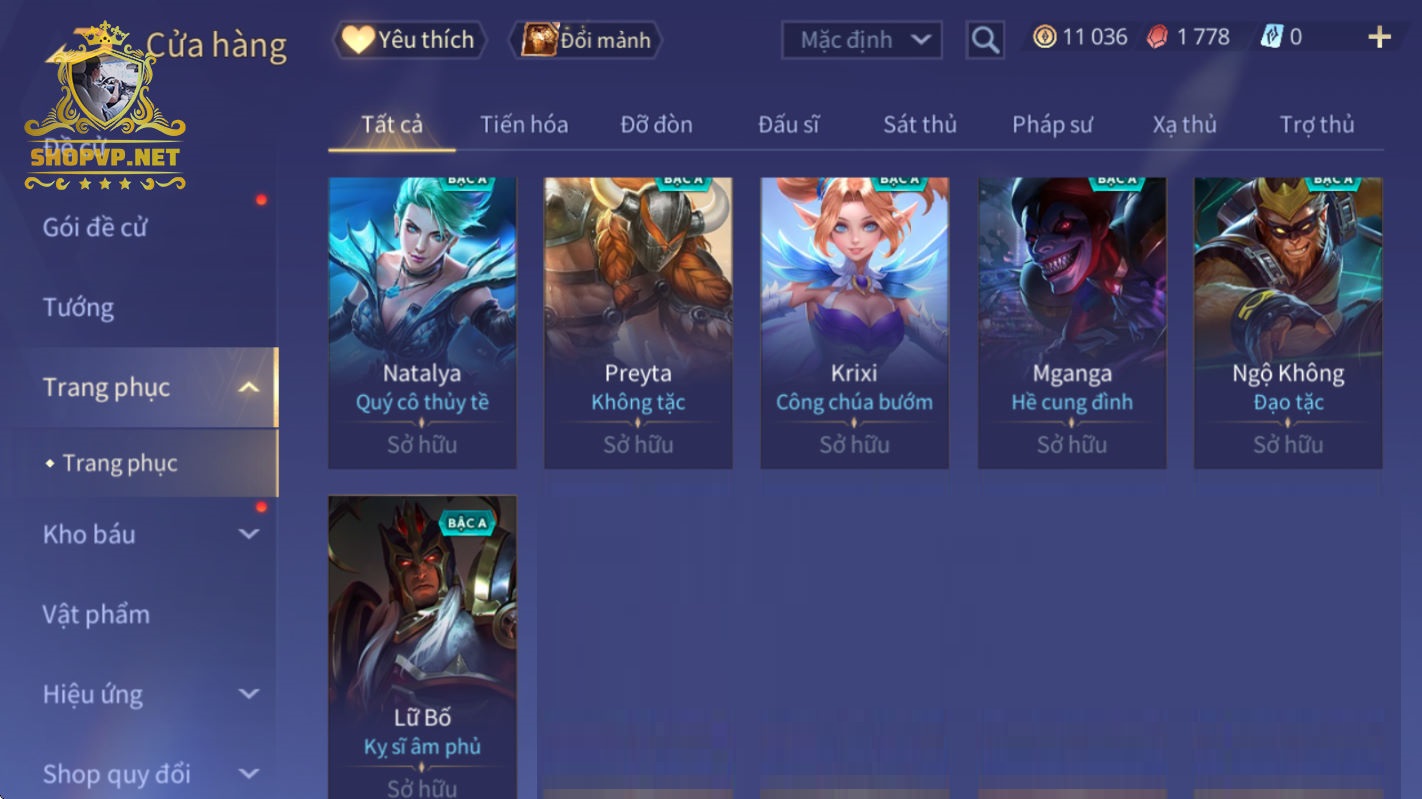The image size is (1422, 799).
Task: Click the heart icon on Yêu thích
Action: pos(358,40)
